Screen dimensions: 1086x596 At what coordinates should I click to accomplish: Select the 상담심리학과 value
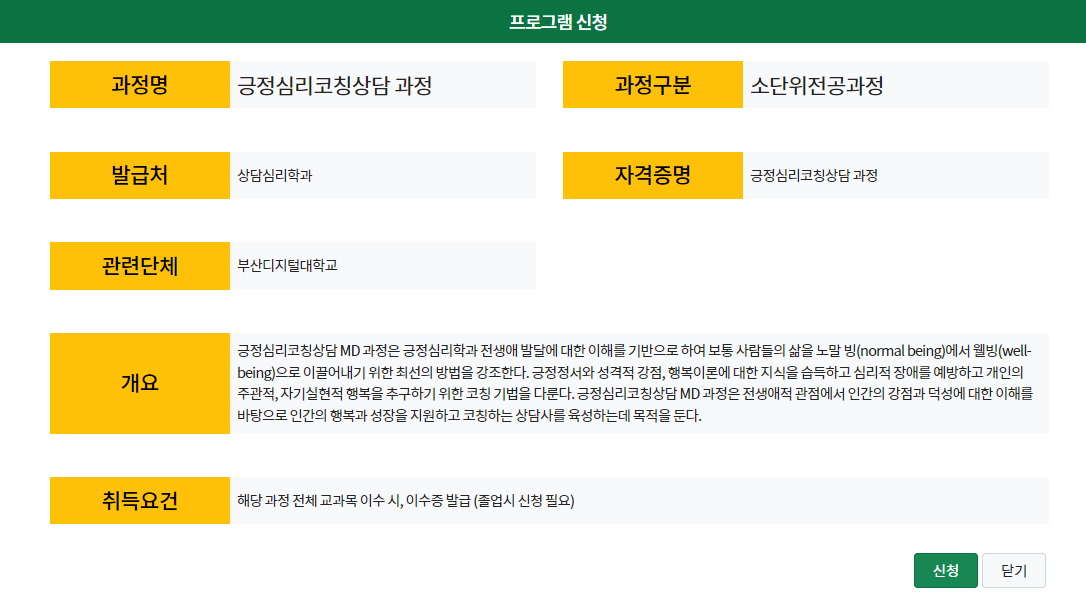point(275,175)
